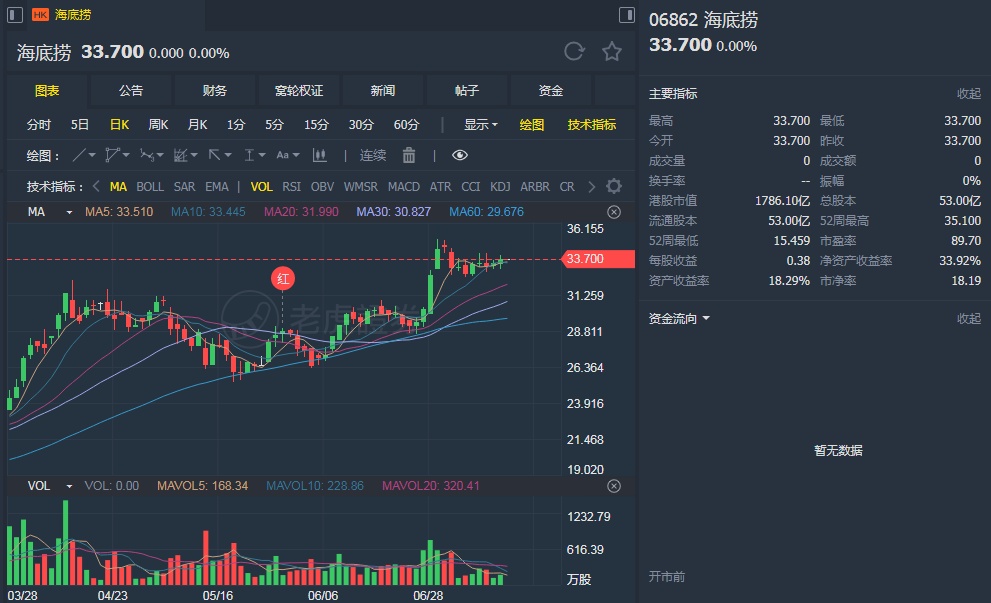Select the 60分 chart period
The image size is (991, 603).
click(x=406, y=125)
